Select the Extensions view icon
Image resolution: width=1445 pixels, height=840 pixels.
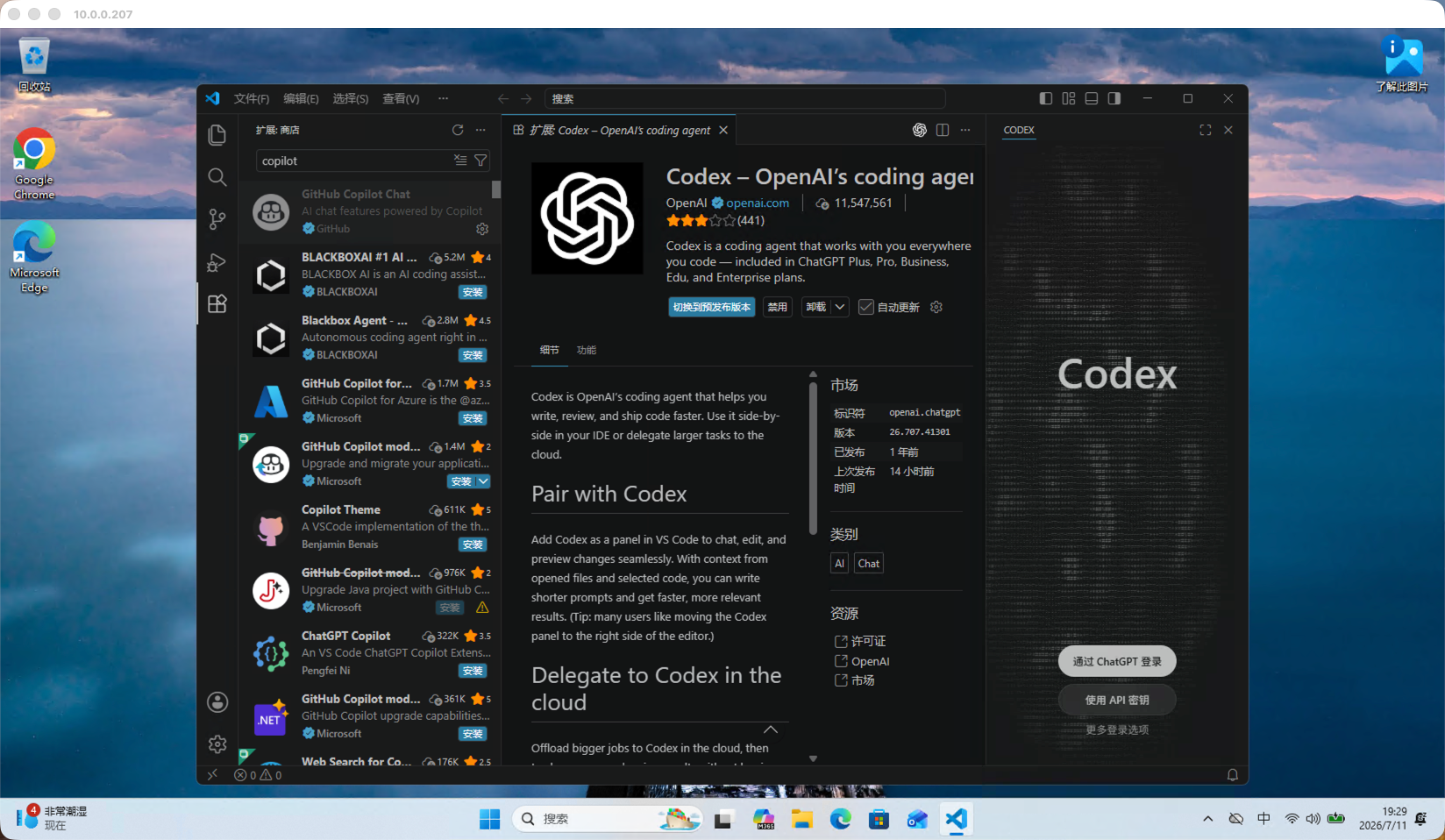tap(217, 303)
